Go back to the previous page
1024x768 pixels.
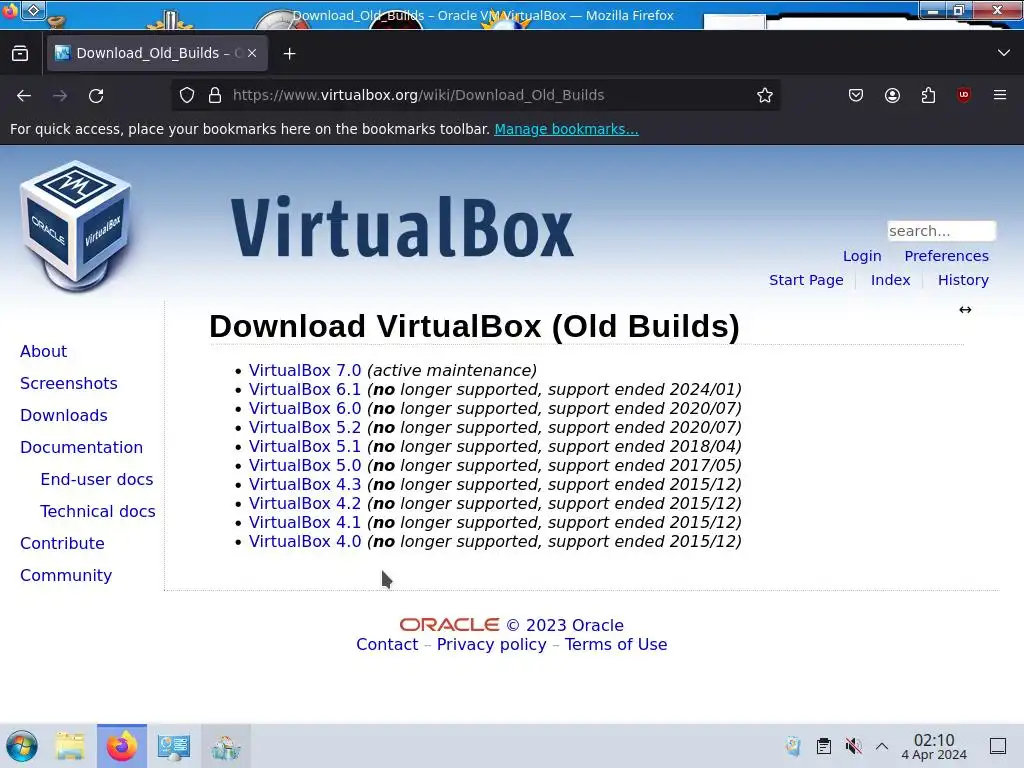click(x=24, y=95)
